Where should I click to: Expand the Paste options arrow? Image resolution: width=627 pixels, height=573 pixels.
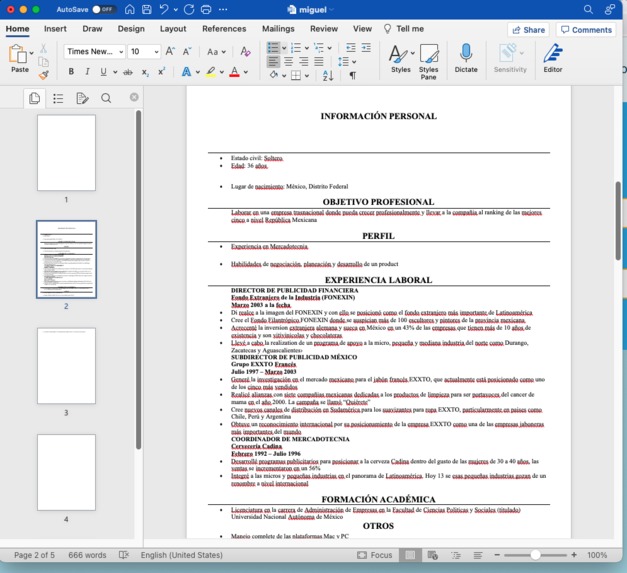(x=31, y=53)
